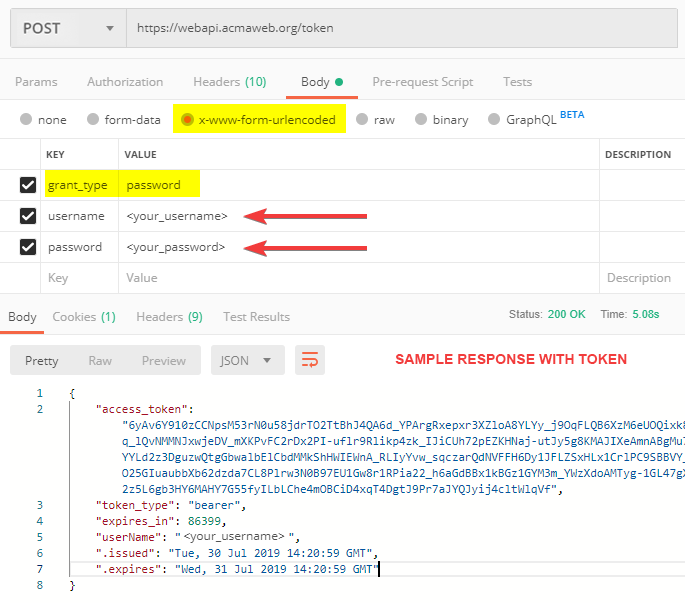
Task: Switch to the Params tab
Action: pos(37,82)
